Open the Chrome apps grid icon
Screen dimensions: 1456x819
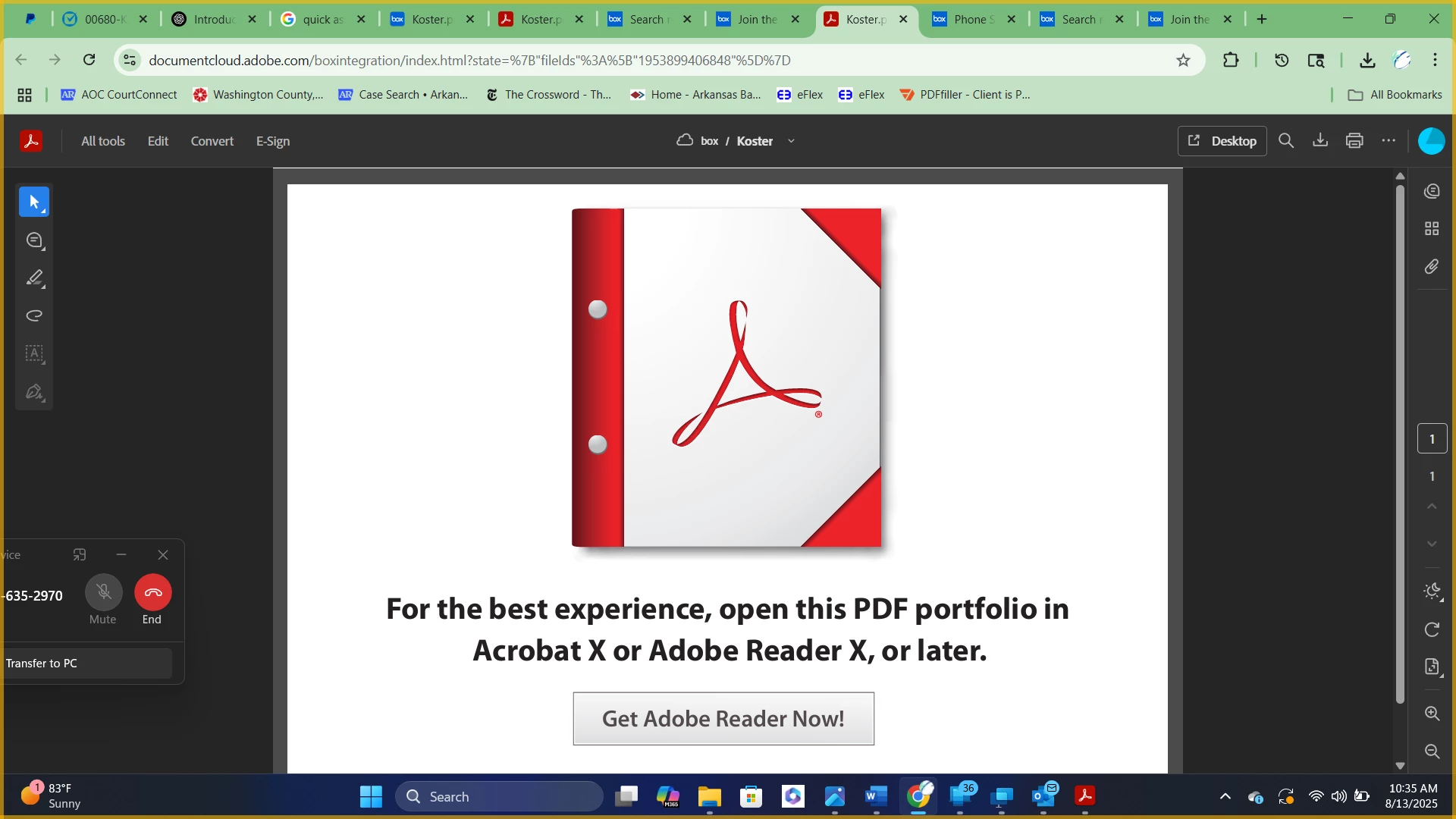(x=24, y=95)
